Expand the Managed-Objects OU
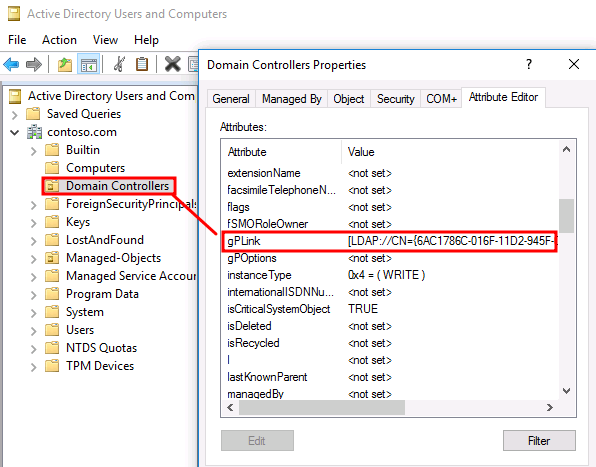The width and height of the screenshot is (596, 467). [x=33, y=259]
